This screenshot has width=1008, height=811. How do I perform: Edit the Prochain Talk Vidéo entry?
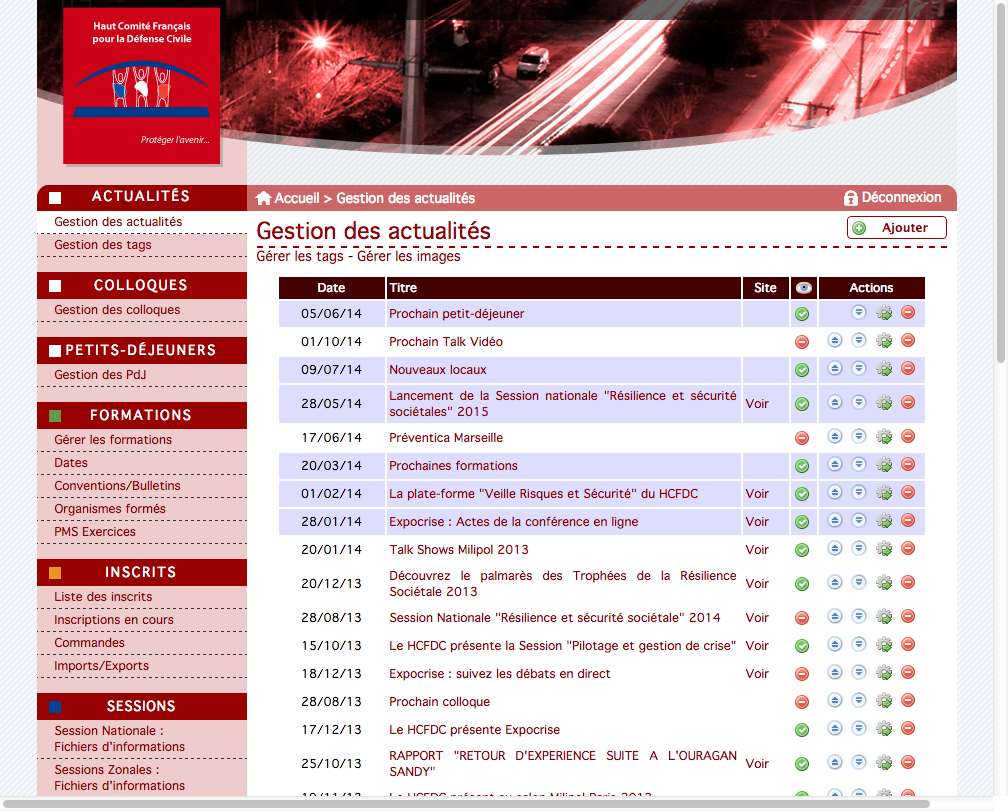point(885,341)
